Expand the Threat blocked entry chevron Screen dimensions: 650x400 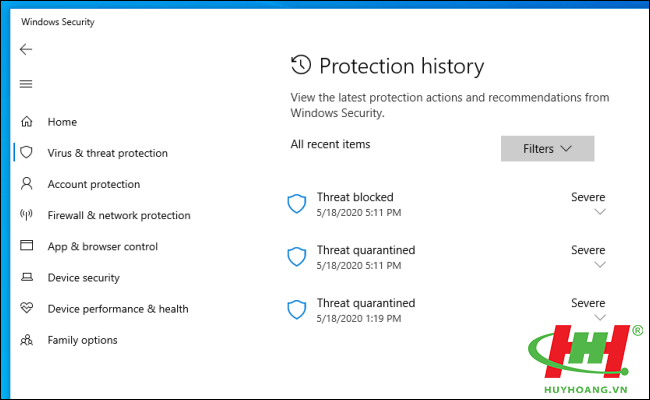coord(600,212)
